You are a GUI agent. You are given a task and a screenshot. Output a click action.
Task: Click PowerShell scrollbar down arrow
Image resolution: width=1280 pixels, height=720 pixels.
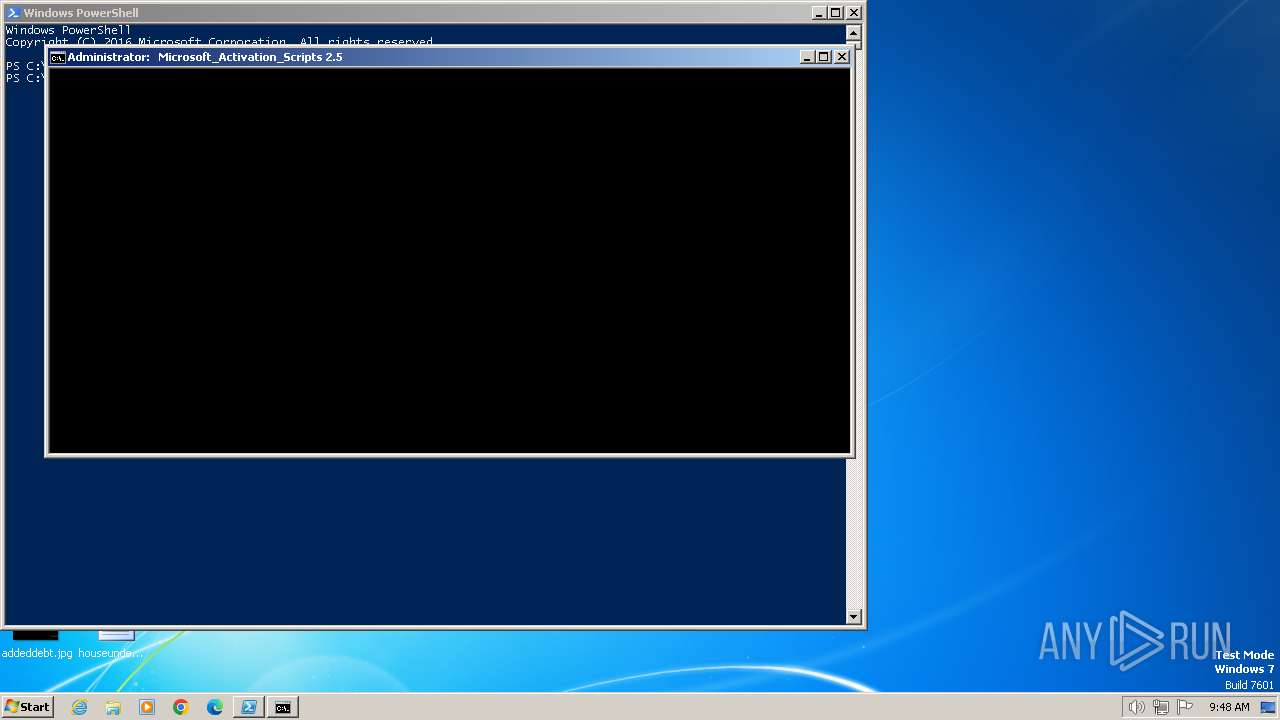click(x=854, y=617)
